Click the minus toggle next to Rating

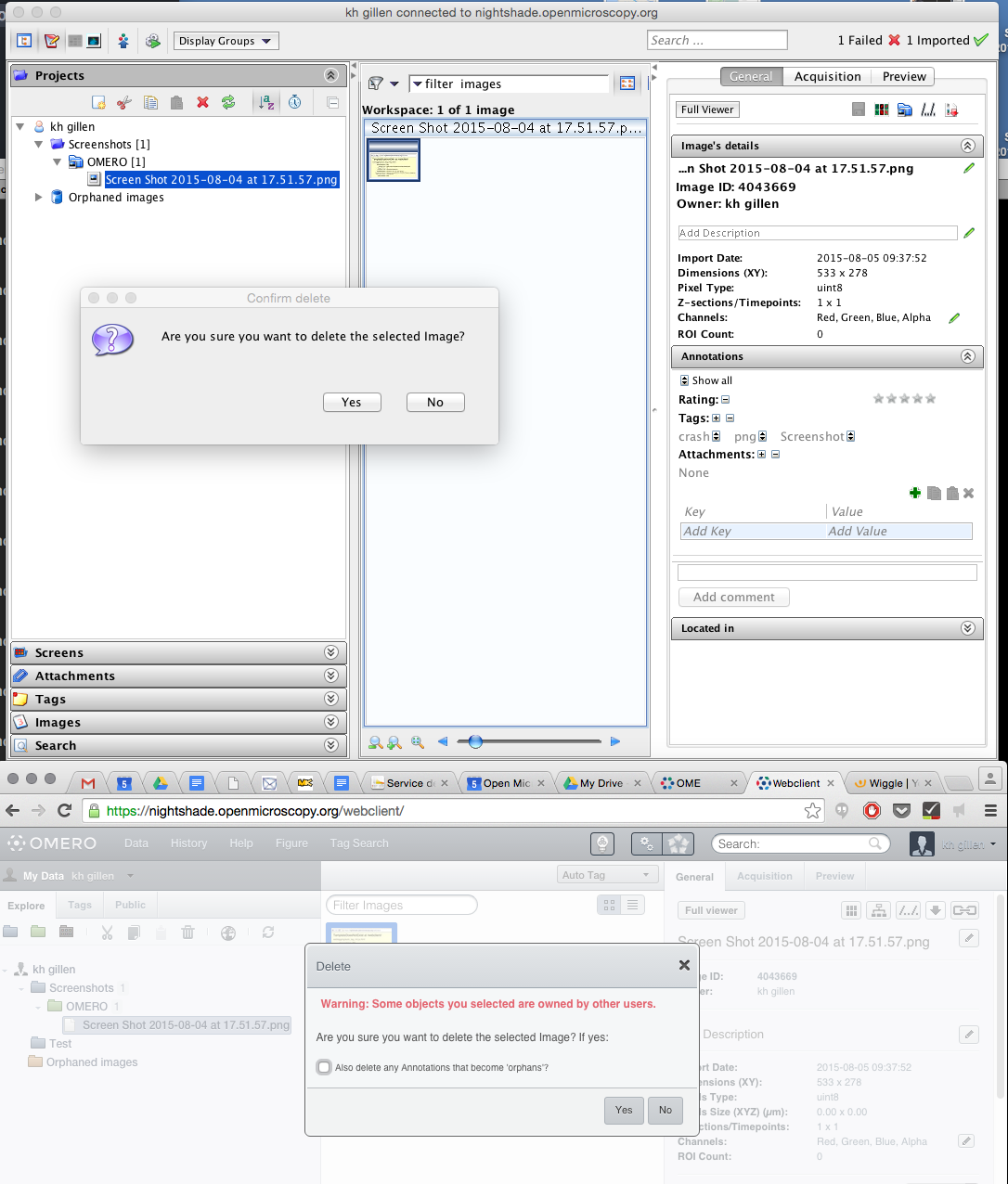click(x=726, y=400)
